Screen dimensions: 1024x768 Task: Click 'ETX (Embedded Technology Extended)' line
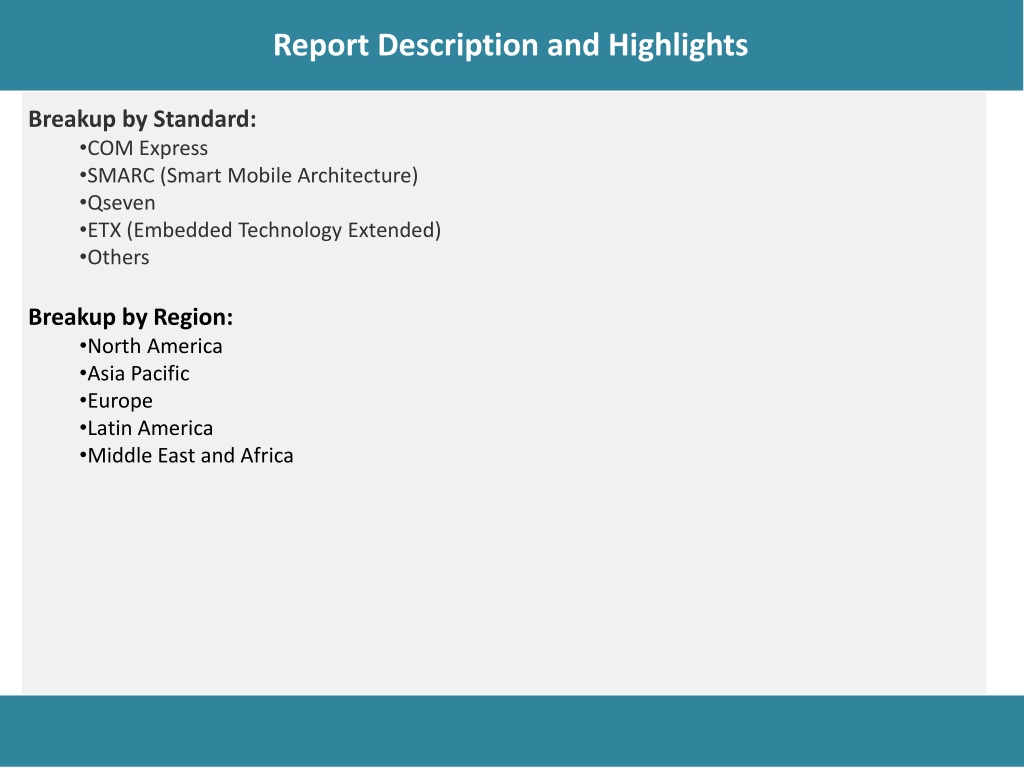click(x=261, y=231)
